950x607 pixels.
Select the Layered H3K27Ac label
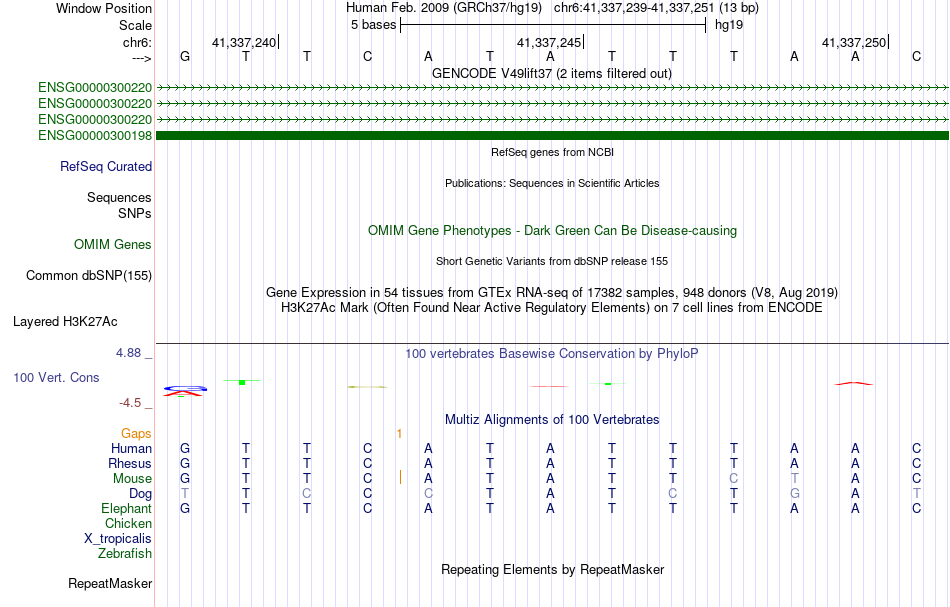65,322
